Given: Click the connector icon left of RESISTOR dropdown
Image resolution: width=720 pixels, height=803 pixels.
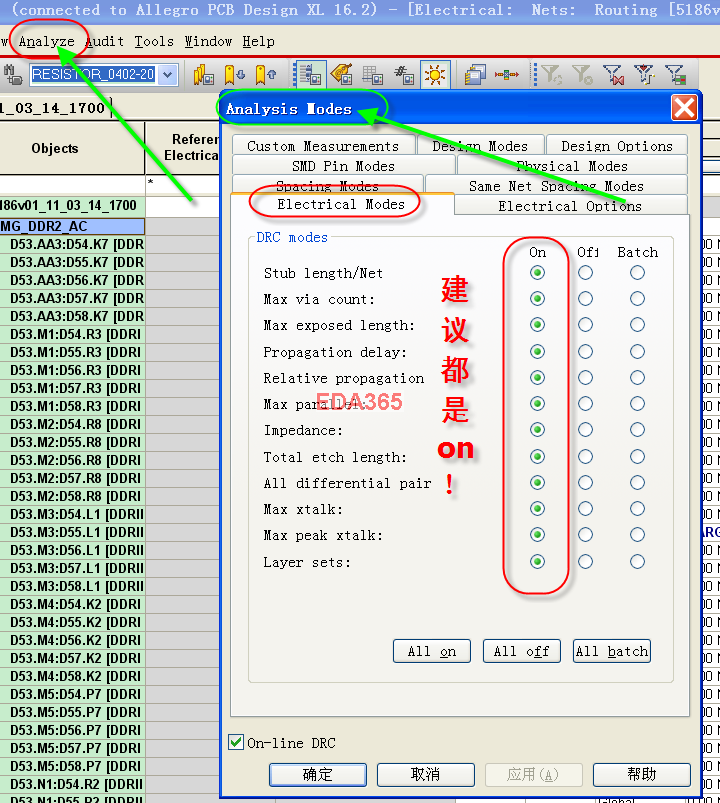Looking at the screenshot, I should 13,75.
